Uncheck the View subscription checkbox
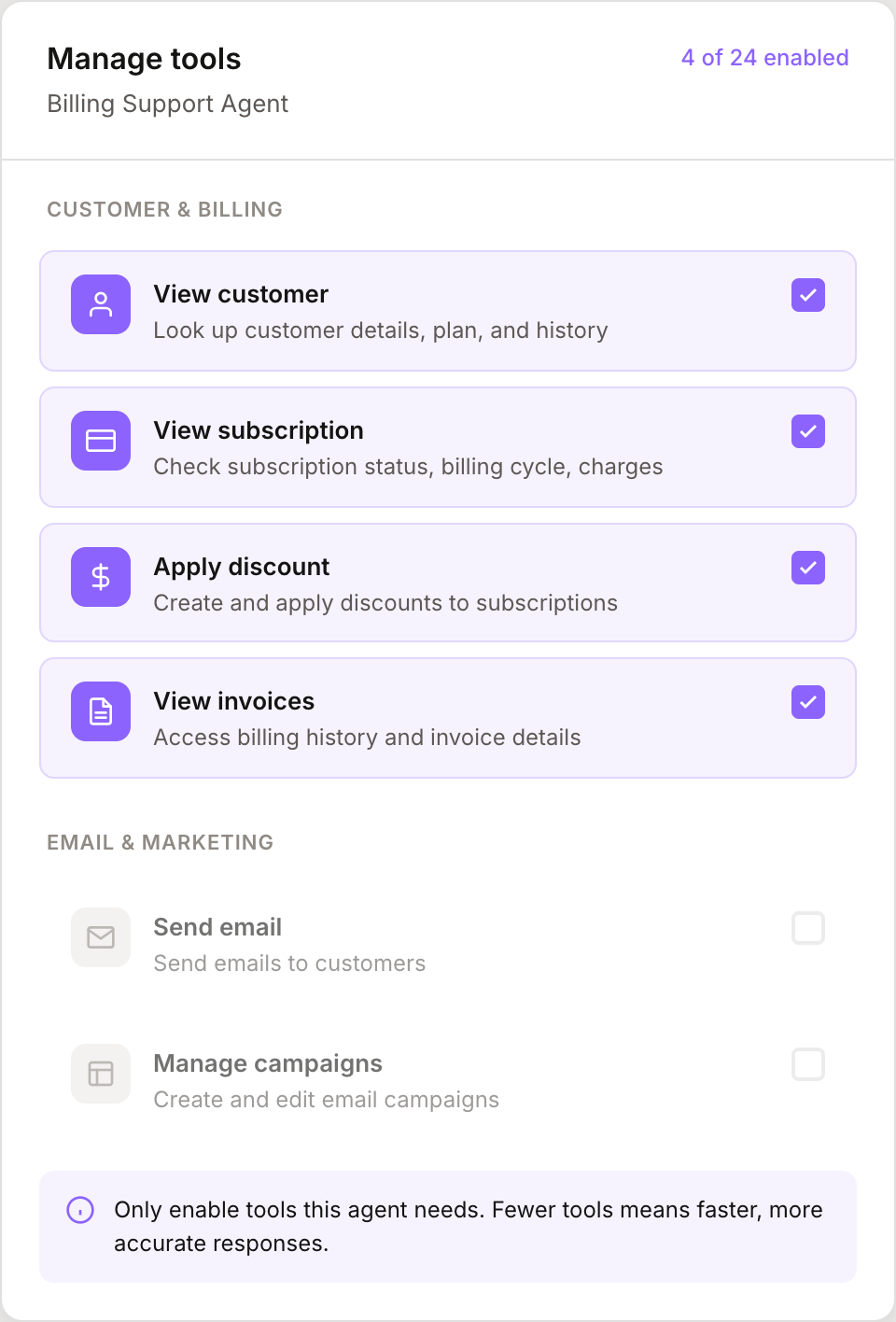 [808, 431]
